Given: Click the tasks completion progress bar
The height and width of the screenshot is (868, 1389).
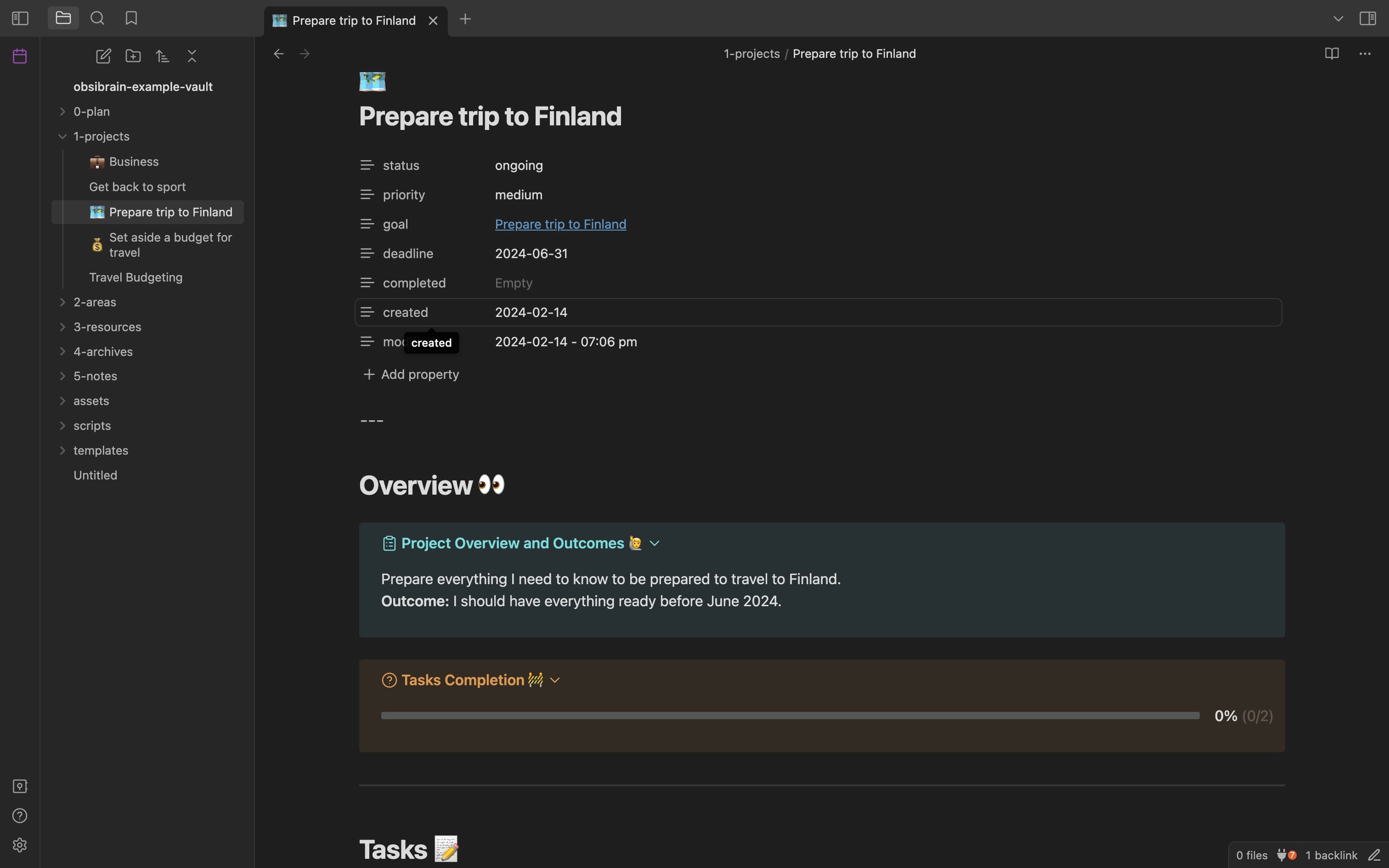Looking at the screenshot, I should [x=790, y=716].
